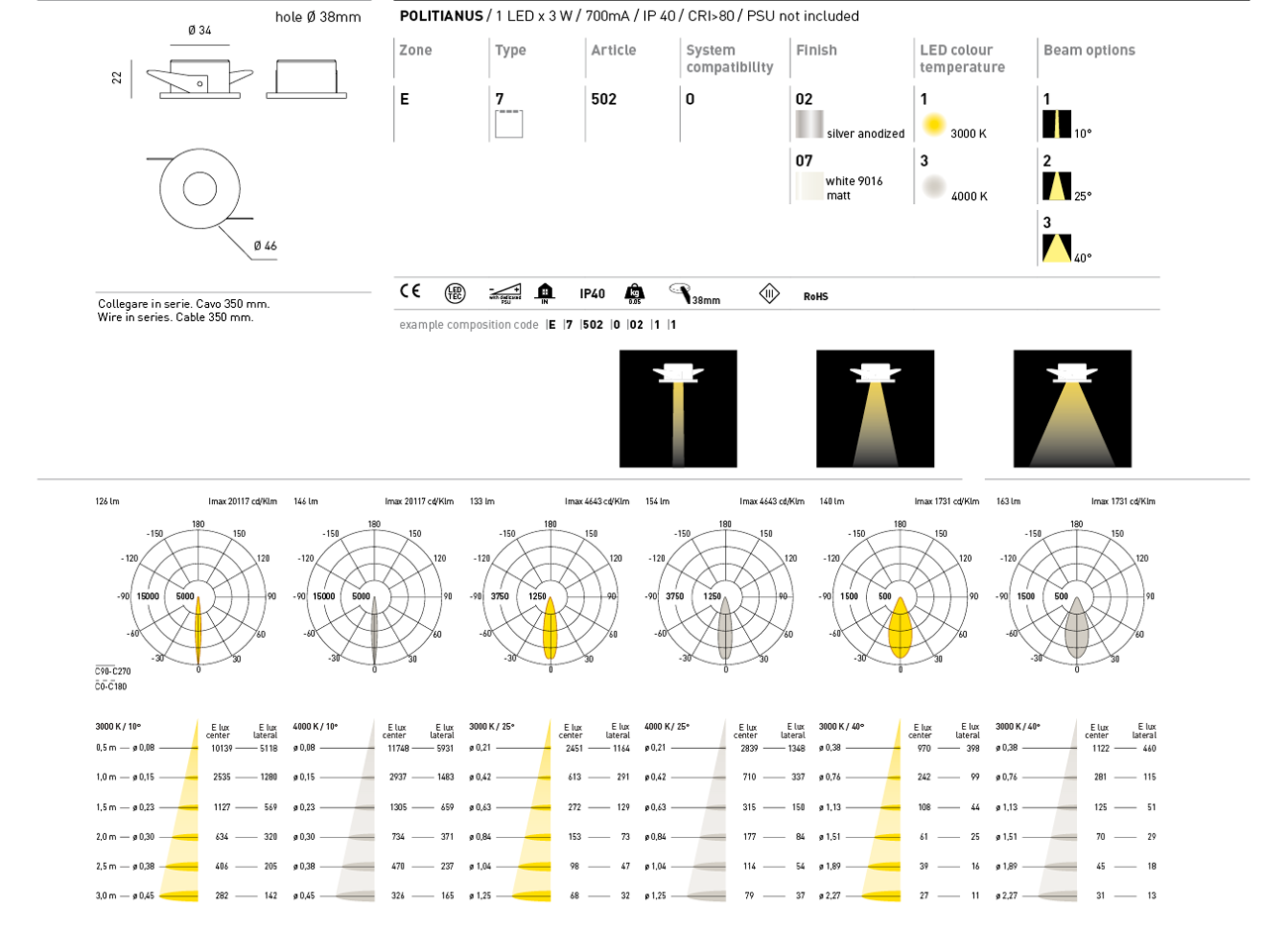This screenshot has height=931, width=1288.
Task: Click the hole Ø 38mm note
Action: click(318, 17)
